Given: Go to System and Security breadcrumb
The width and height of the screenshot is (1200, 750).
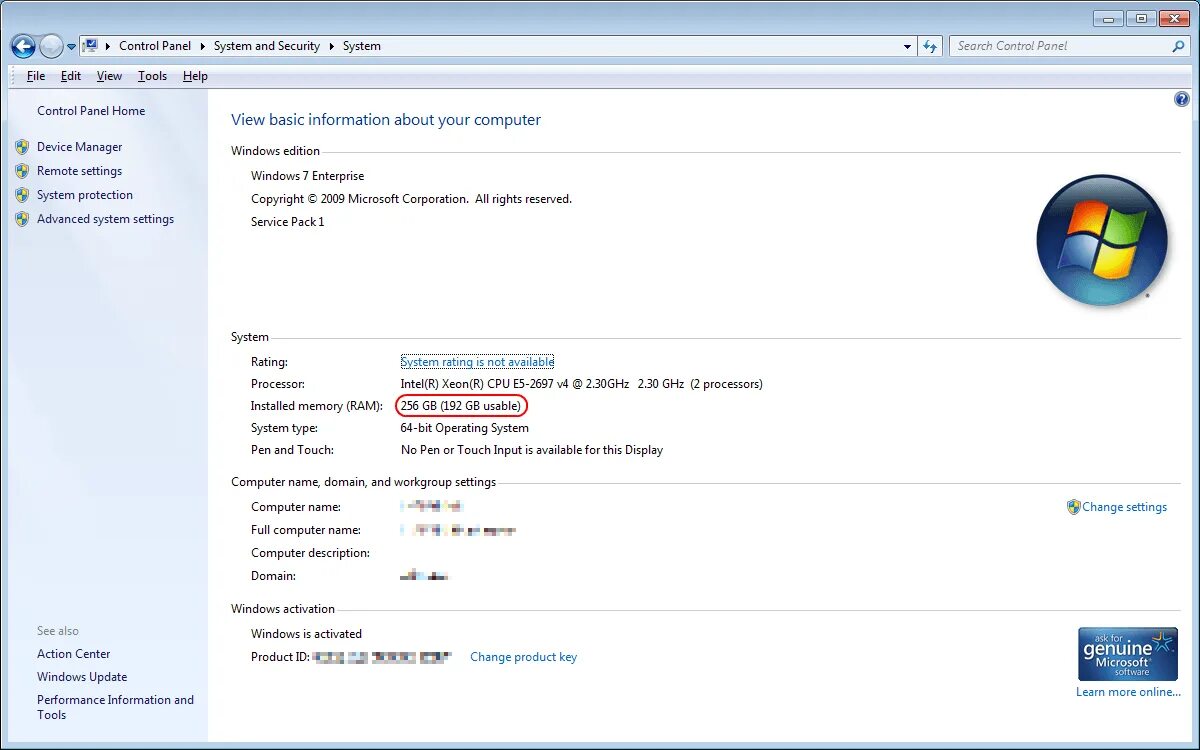Looking at the screenshot, I should point(267,46).
